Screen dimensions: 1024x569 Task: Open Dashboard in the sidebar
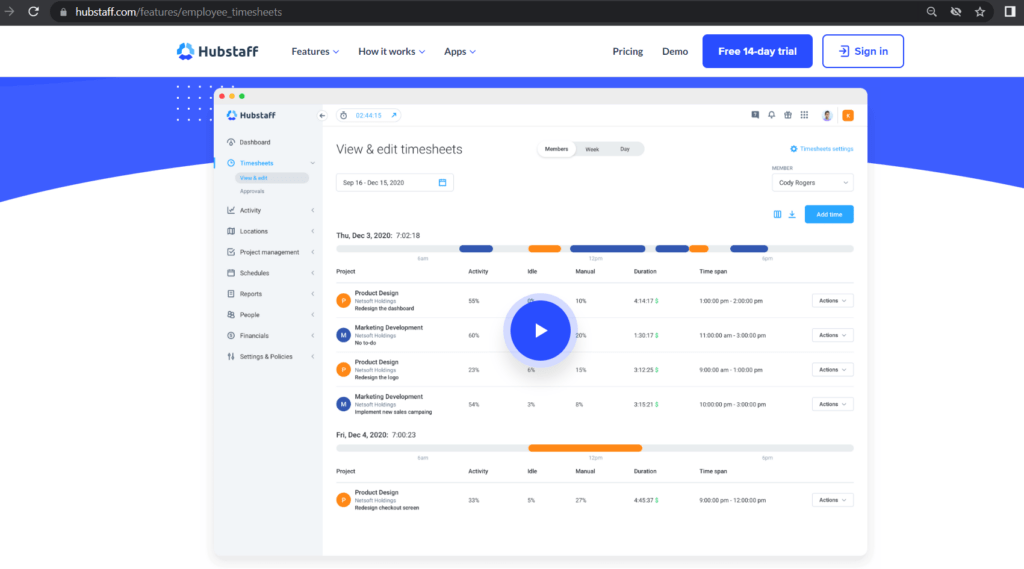coord(249,142)
